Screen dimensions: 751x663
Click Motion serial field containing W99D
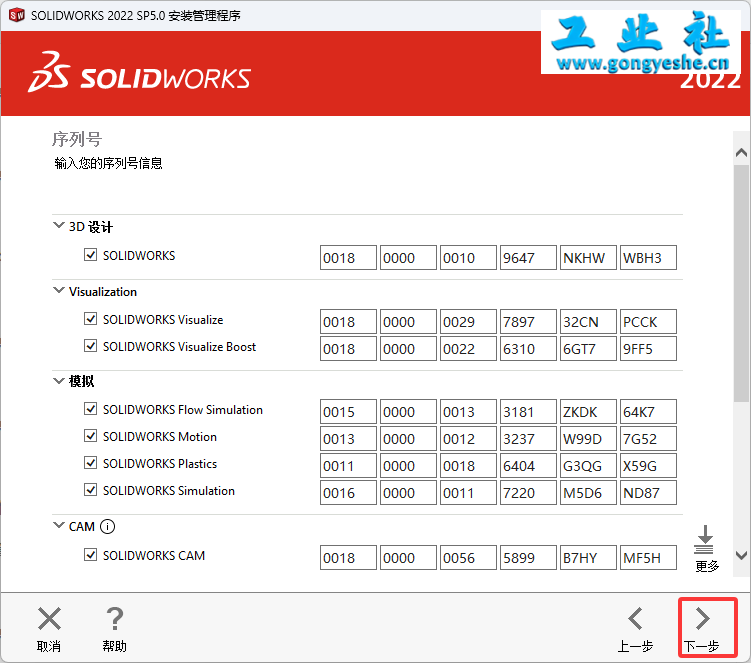point(588,438)
